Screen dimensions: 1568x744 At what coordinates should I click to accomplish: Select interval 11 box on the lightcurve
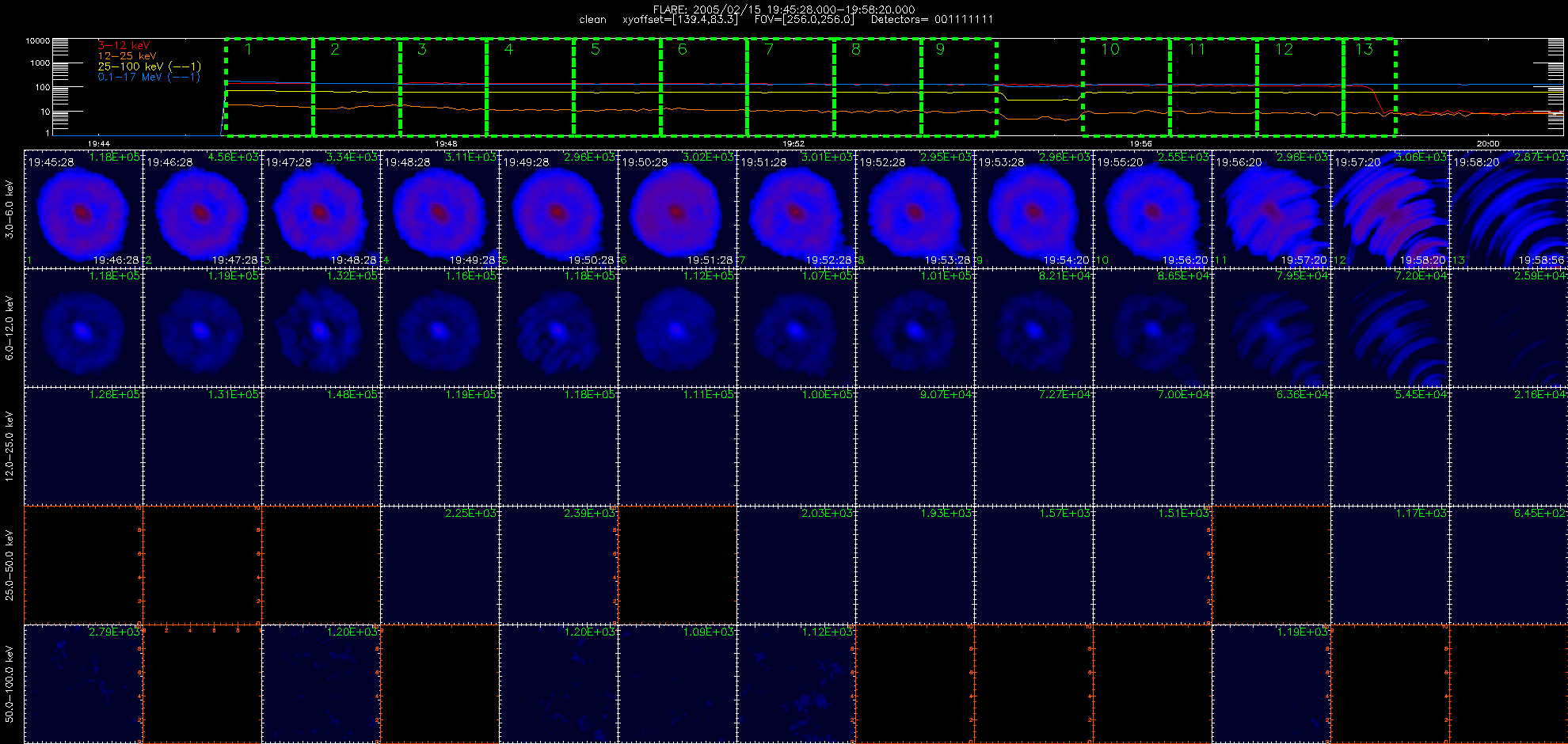coord(1213,87)
